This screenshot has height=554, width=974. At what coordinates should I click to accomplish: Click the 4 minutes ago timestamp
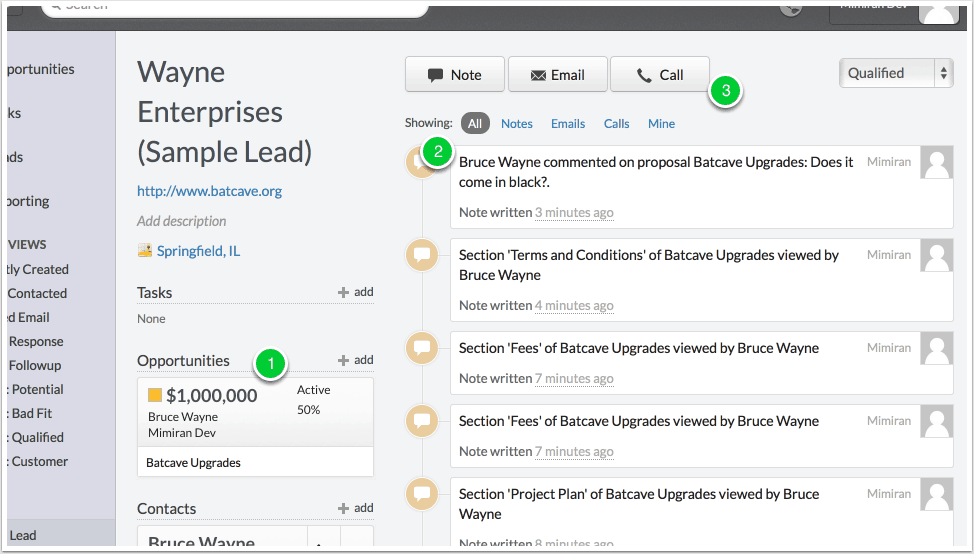(574, 306)
